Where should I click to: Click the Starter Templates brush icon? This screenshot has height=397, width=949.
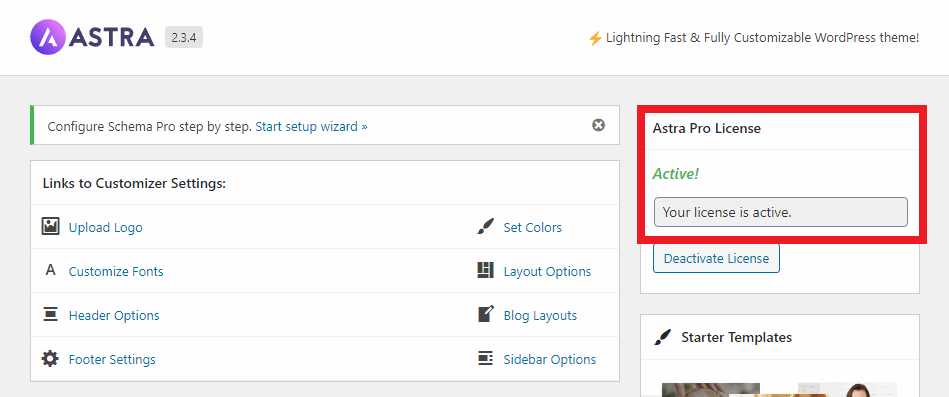(663, 337)
